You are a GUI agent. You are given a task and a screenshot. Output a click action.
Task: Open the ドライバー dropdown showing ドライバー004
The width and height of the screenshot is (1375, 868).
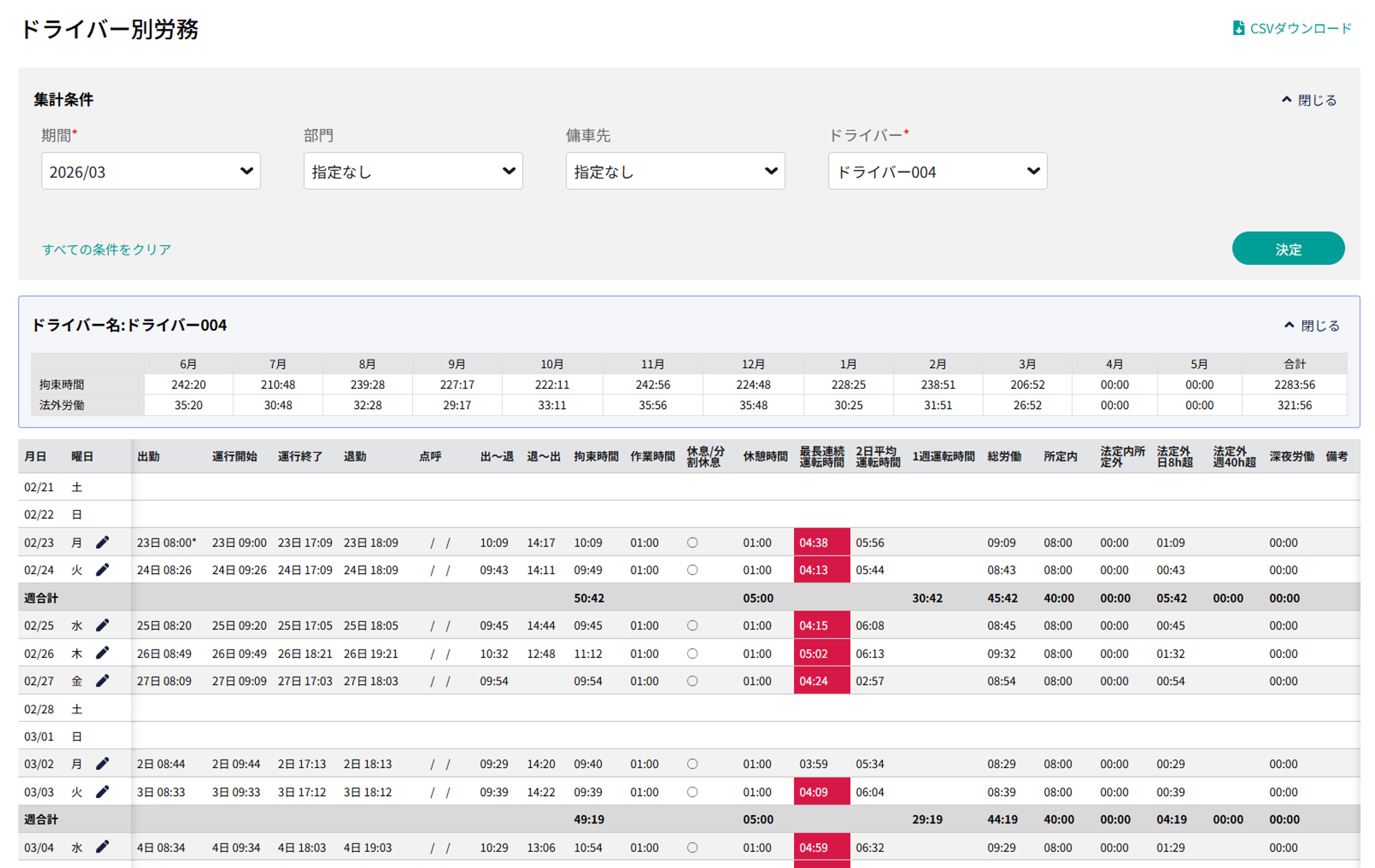coord(937,171)
